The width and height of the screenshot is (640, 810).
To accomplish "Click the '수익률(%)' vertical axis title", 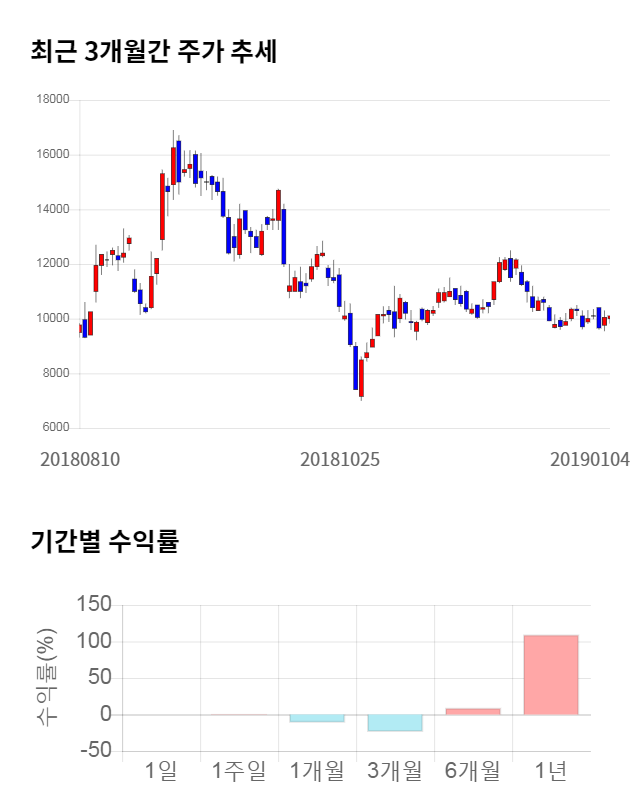I will (x=47, y=678).
